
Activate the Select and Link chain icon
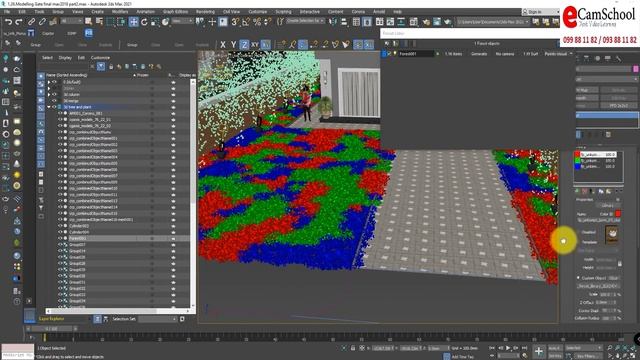click(31, 22)
